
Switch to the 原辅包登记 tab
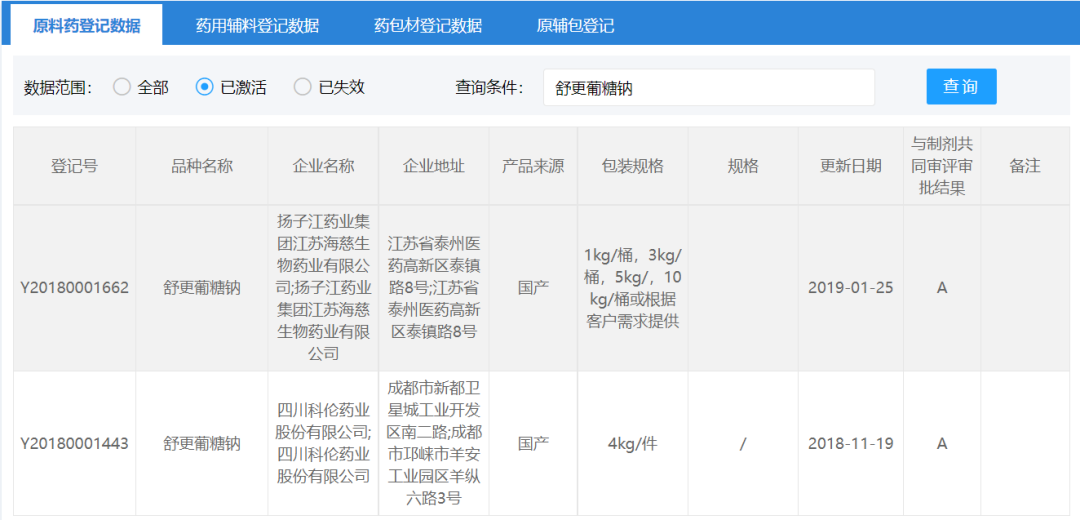pos(575,26)
